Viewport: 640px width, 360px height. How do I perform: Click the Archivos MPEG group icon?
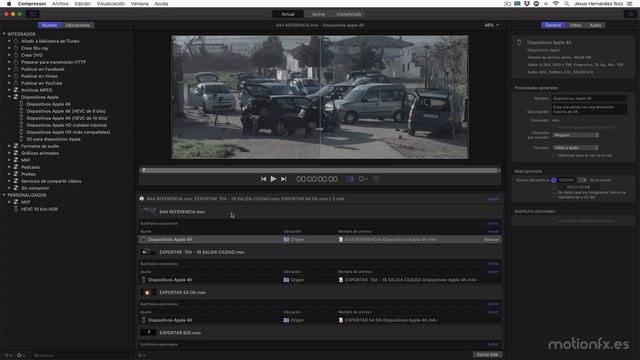pos(16,90)
